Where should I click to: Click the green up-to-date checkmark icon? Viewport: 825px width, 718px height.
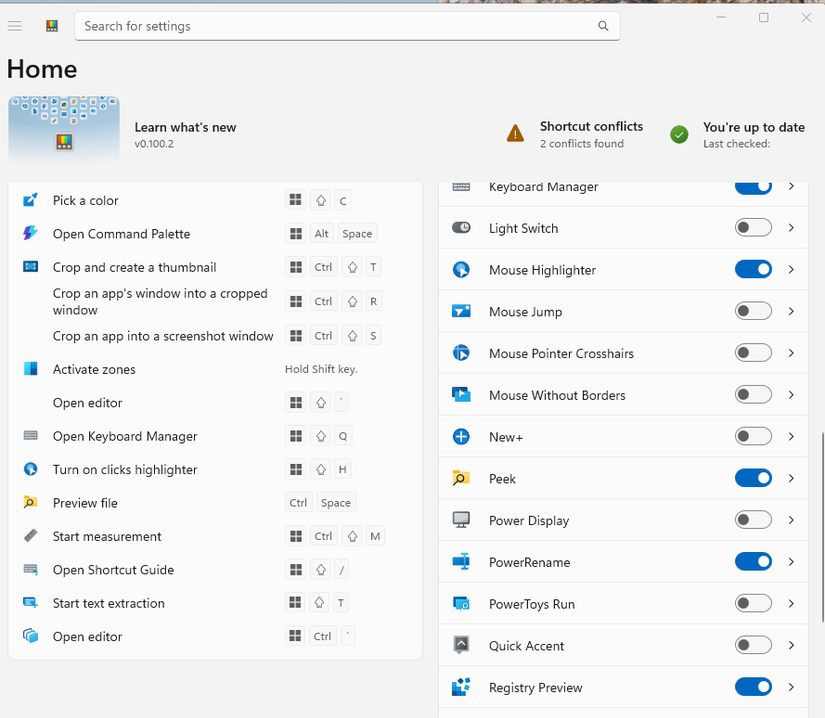[x=679, y=134]
